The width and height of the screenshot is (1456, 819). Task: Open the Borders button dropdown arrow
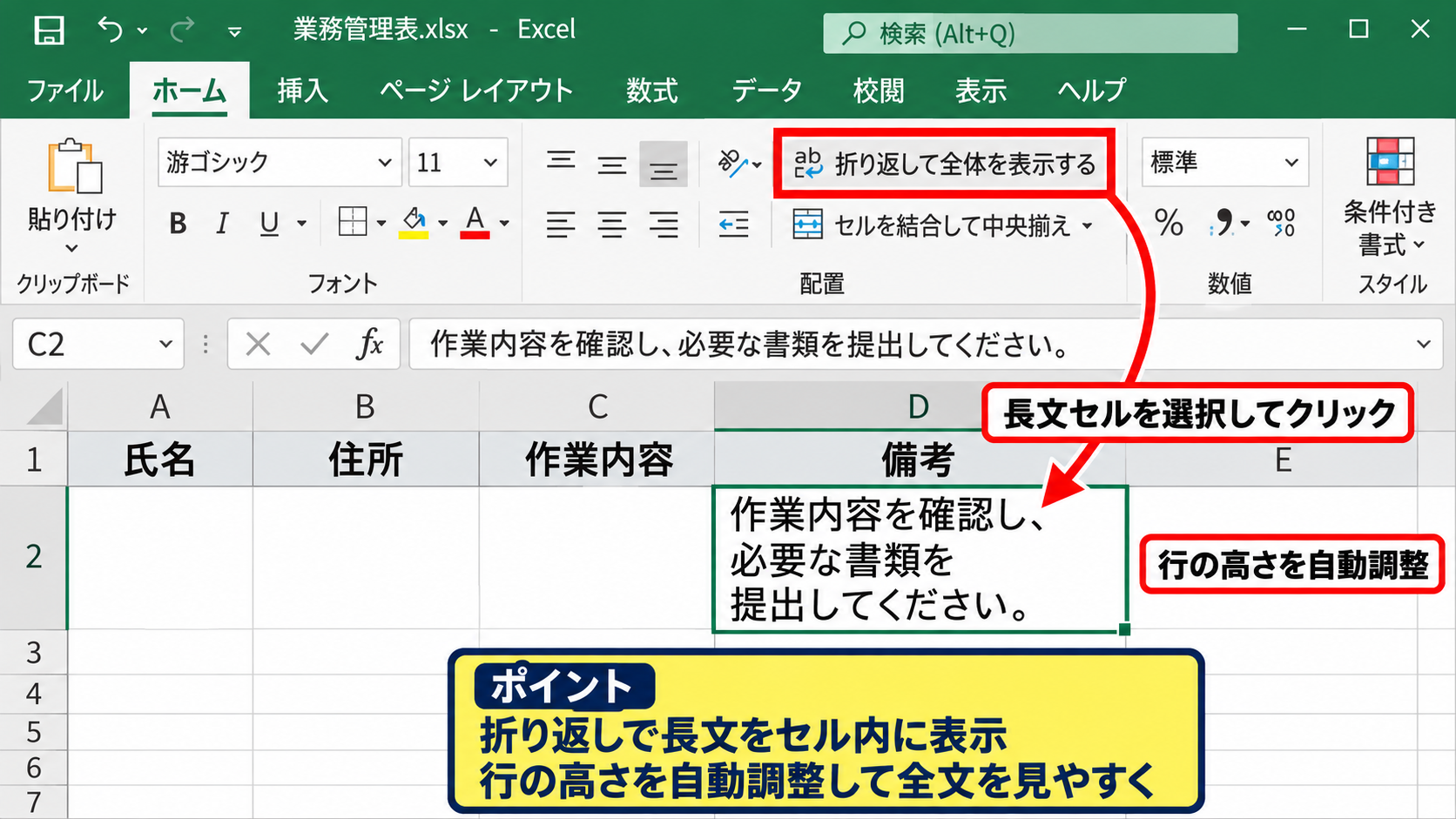coord(381,224)
